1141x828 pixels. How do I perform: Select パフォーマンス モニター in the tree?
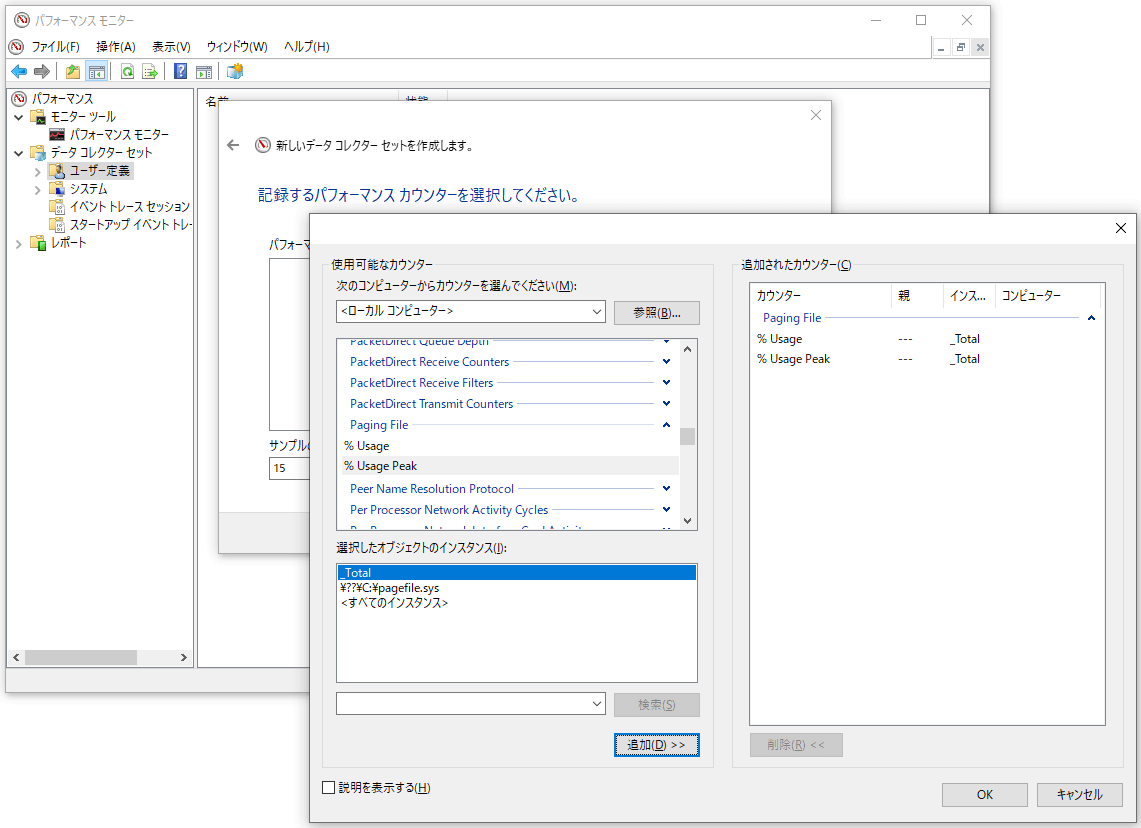(118, 134)
